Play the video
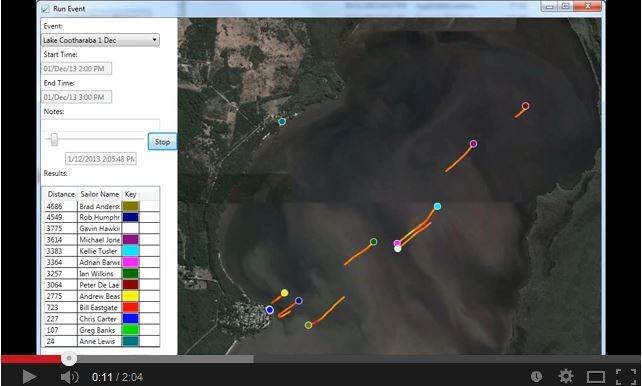This screenshot has width=642, height=386. pyautogui.click(x=28, y=377)
